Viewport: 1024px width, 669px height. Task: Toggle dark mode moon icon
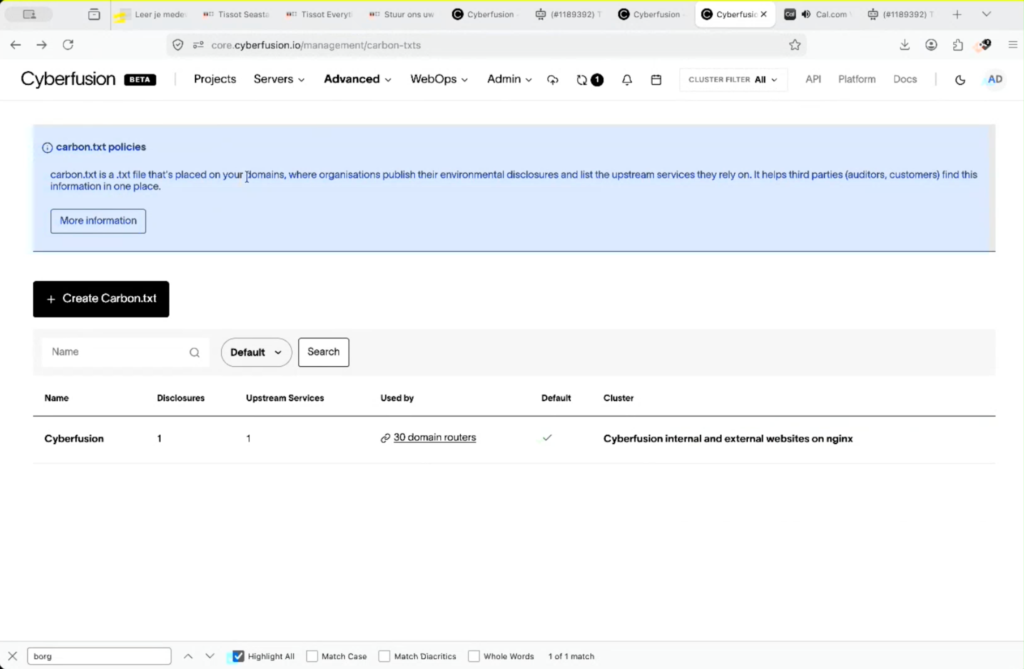click(x=959, y=80)
